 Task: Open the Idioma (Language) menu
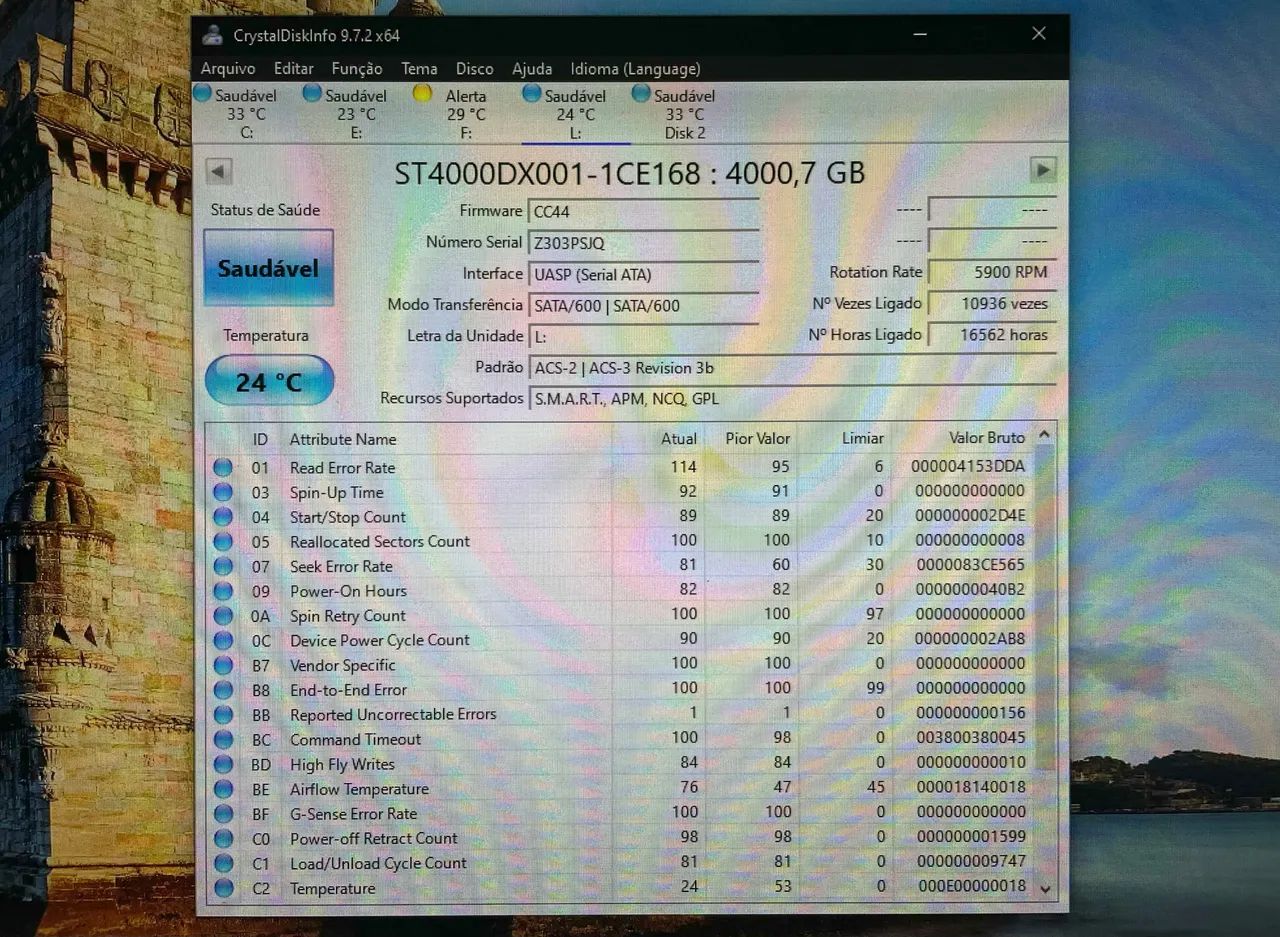[635, 69]
